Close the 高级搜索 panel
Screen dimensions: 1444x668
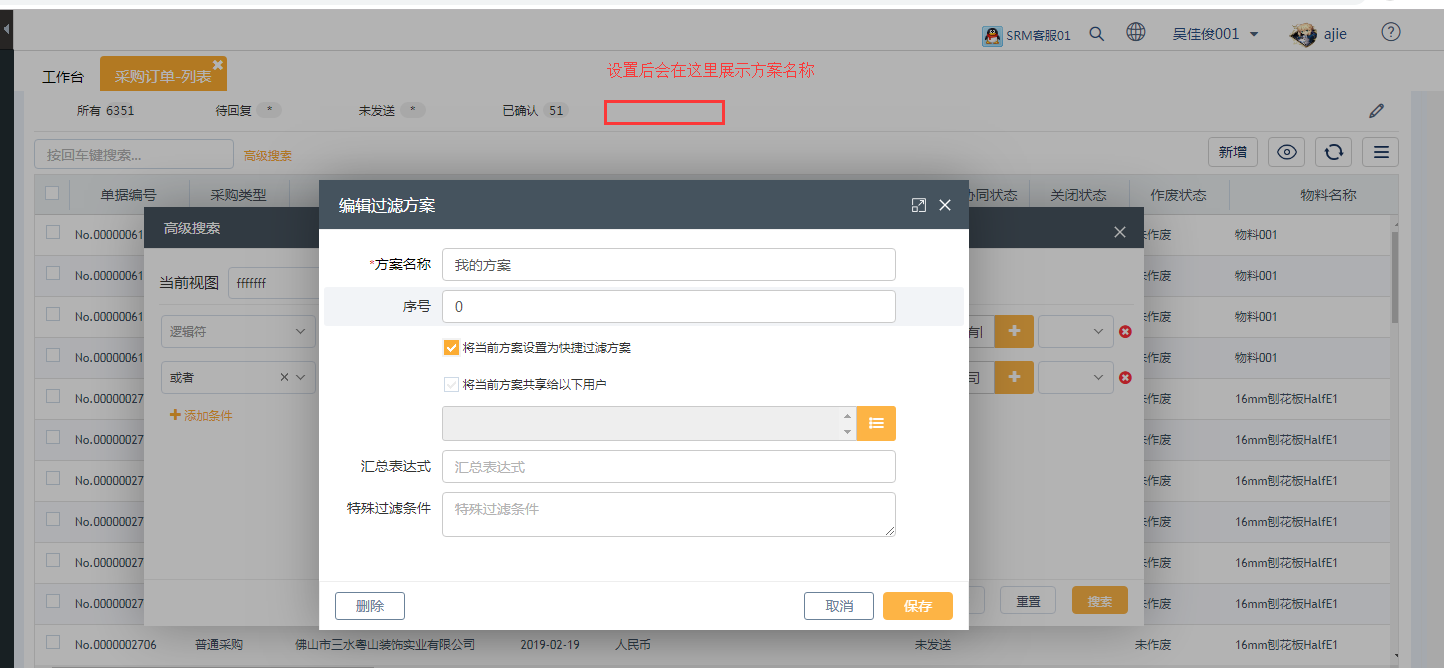click(1120, 232)
